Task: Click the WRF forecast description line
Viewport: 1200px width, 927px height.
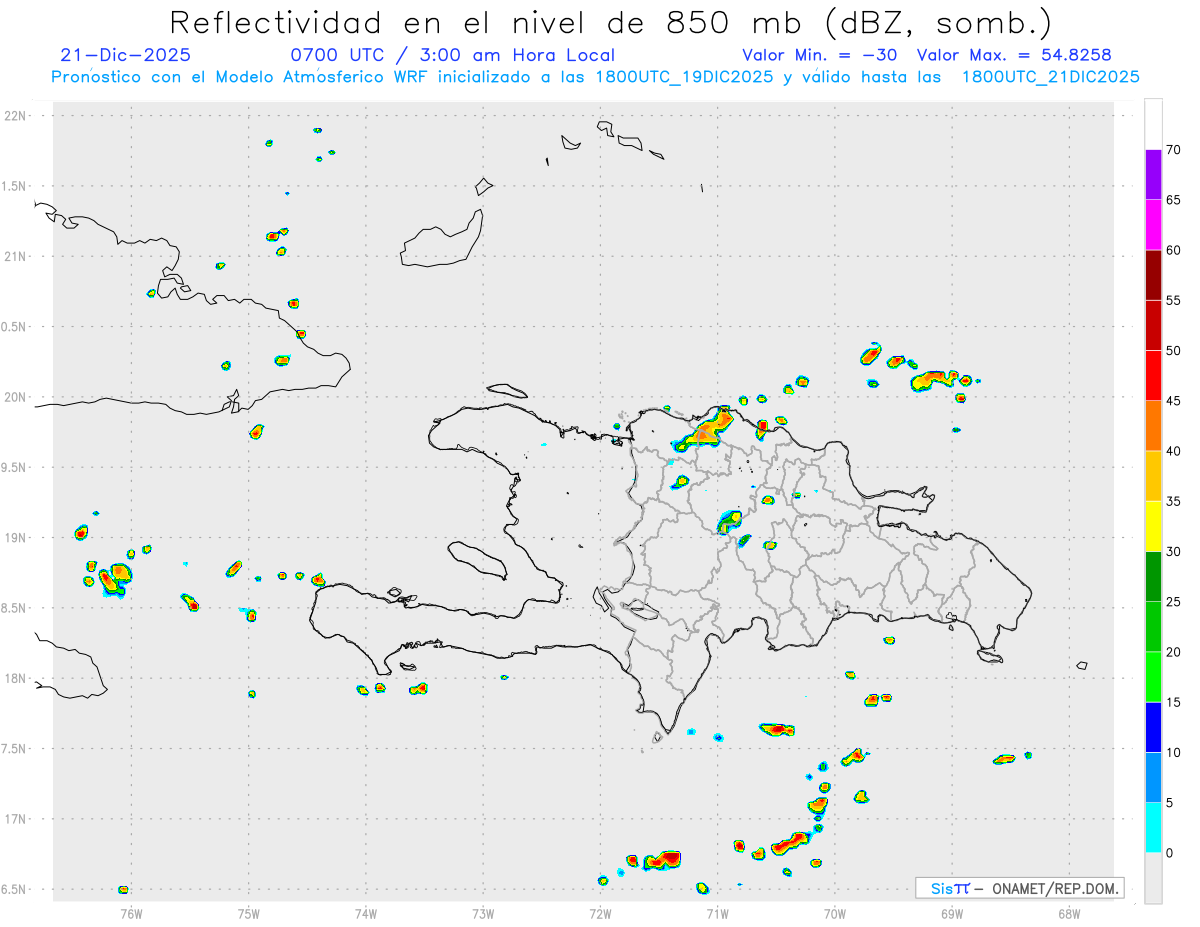Action: tap(595, 77)
